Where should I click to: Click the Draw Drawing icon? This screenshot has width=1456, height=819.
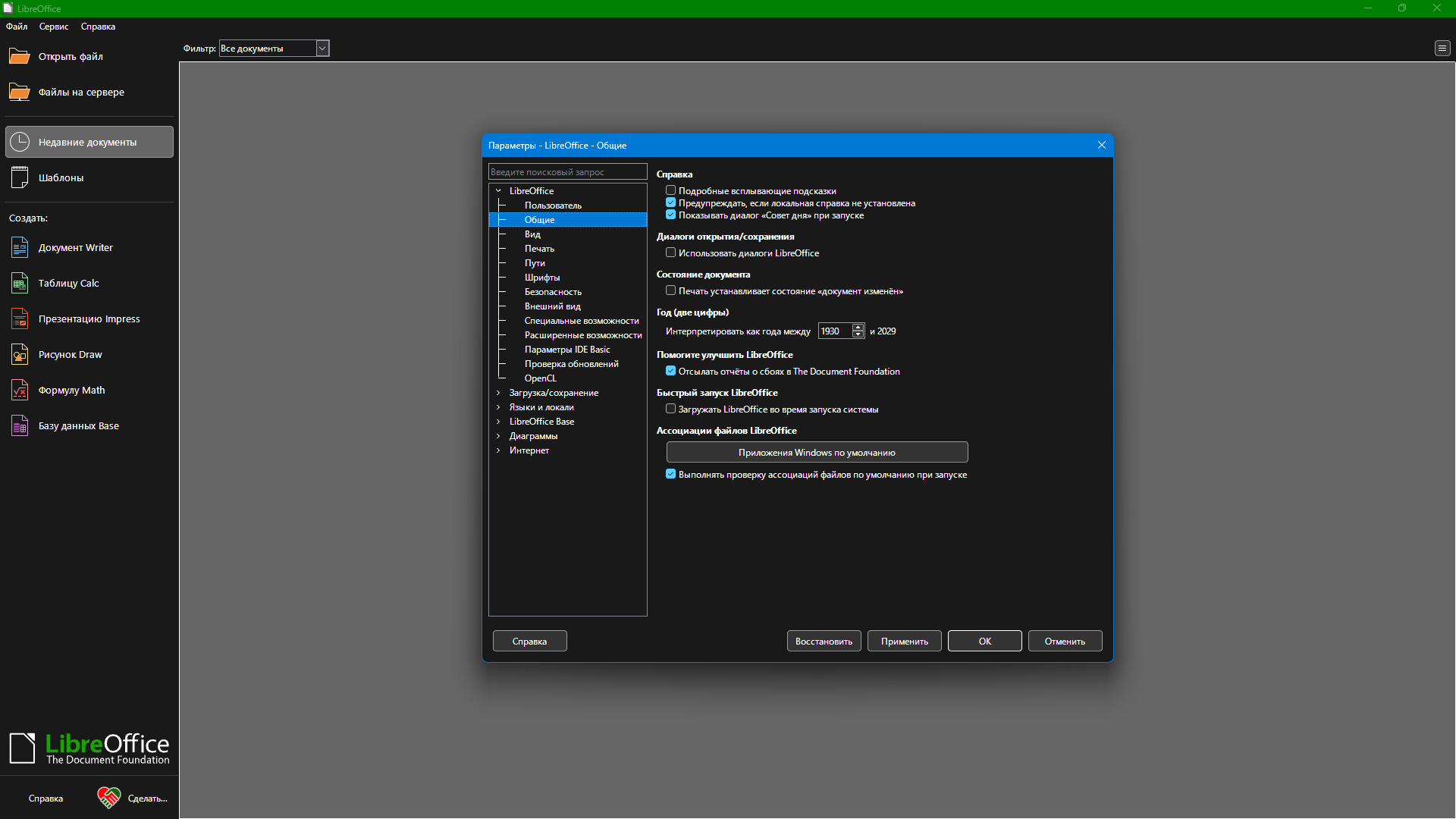pyautogui.click(x=20, y=355)
